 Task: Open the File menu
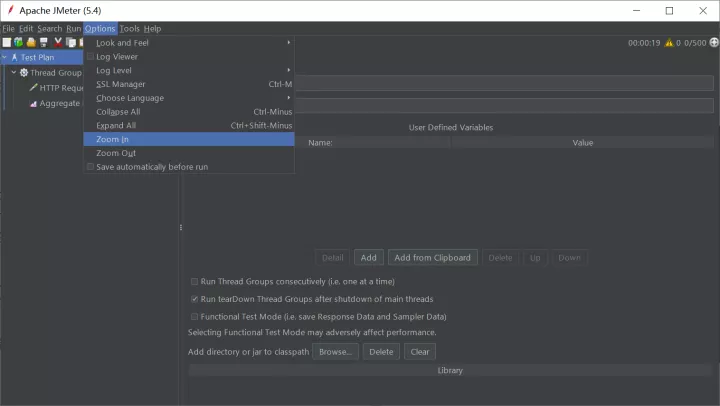tap(8, 28)
